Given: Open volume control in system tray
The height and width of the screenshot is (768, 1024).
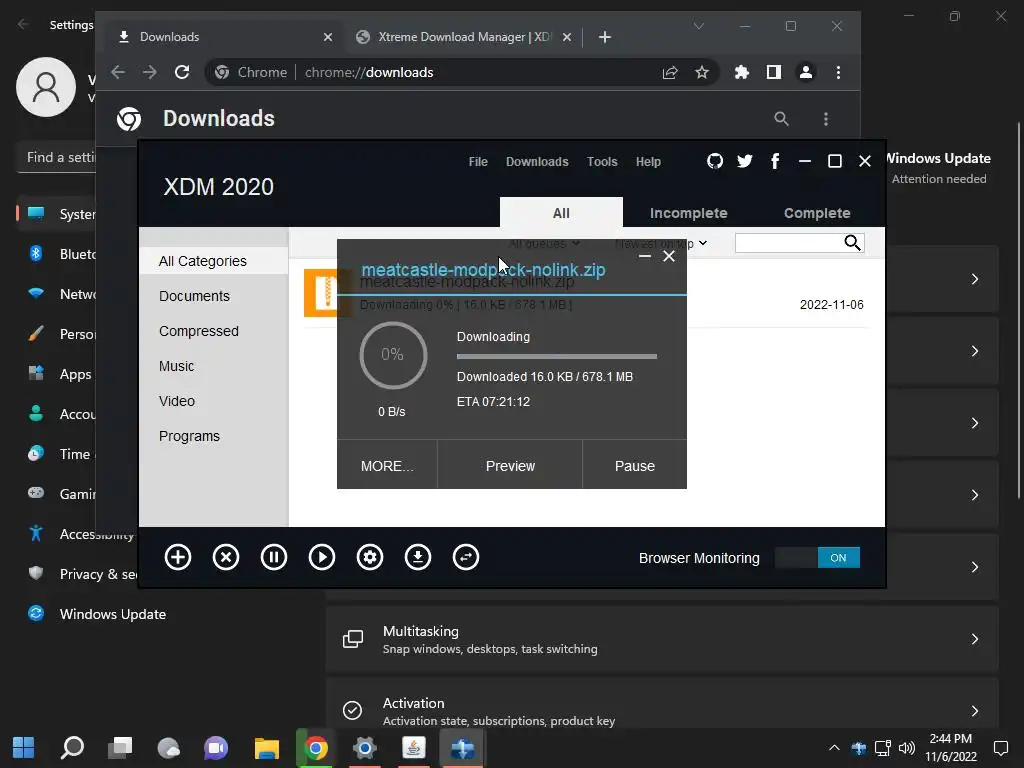Looking at the screenshot, I should tap(906, 748).
